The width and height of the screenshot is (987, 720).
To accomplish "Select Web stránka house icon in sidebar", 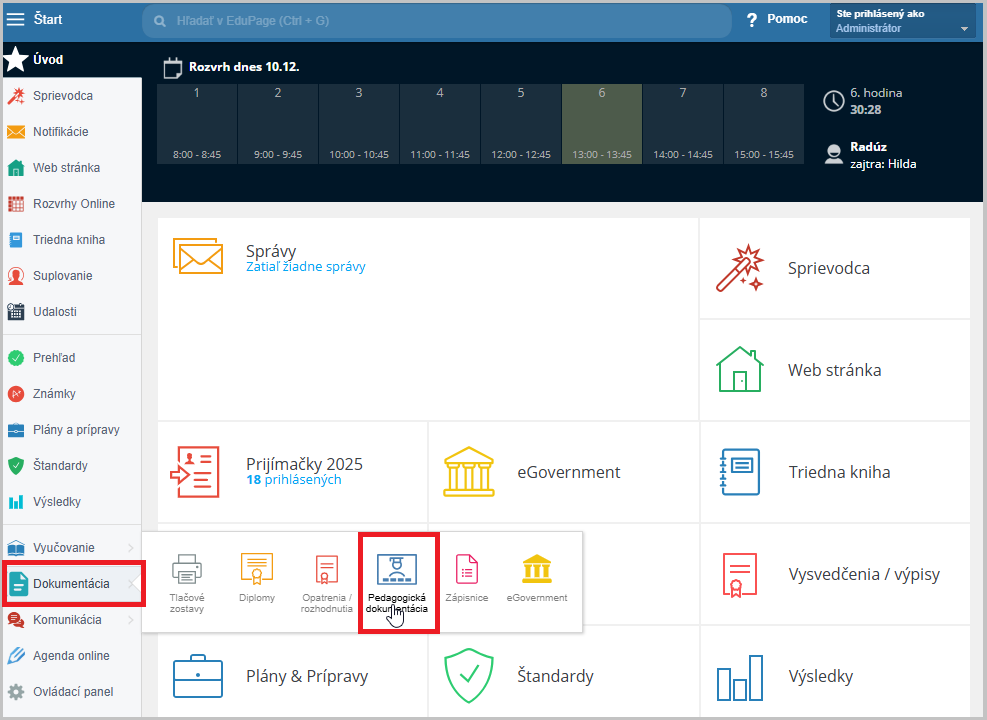I will tap(16, 168).
